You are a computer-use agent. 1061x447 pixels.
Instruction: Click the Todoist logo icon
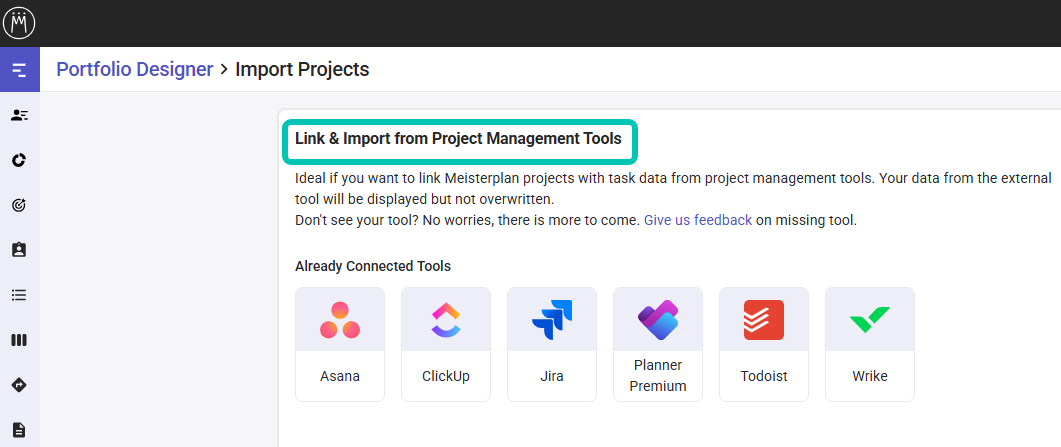pos(764,320)
